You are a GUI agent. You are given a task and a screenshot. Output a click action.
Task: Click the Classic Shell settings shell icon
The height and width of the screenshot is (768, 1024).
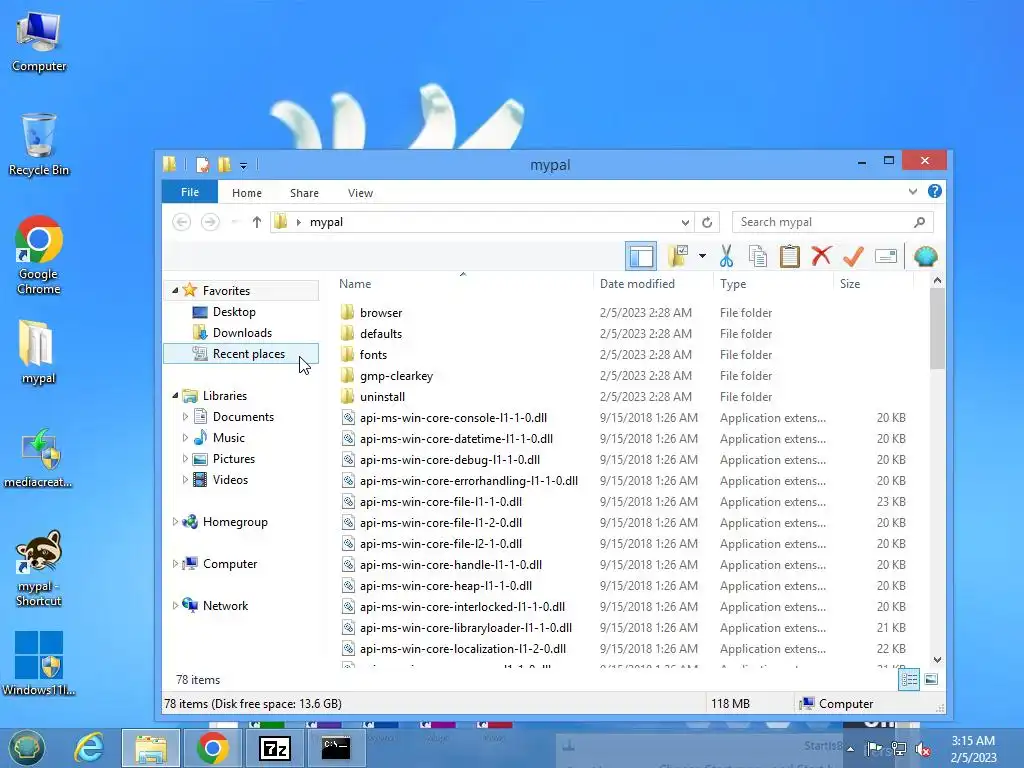[x=925, y=256]
